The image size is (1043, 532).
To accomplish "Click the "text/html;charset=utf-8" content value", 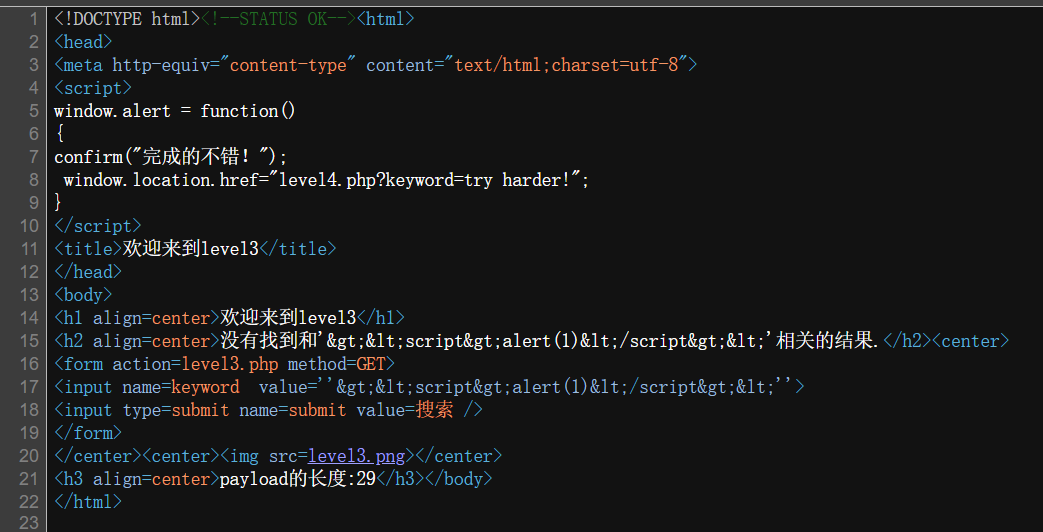I will [566, 65].
